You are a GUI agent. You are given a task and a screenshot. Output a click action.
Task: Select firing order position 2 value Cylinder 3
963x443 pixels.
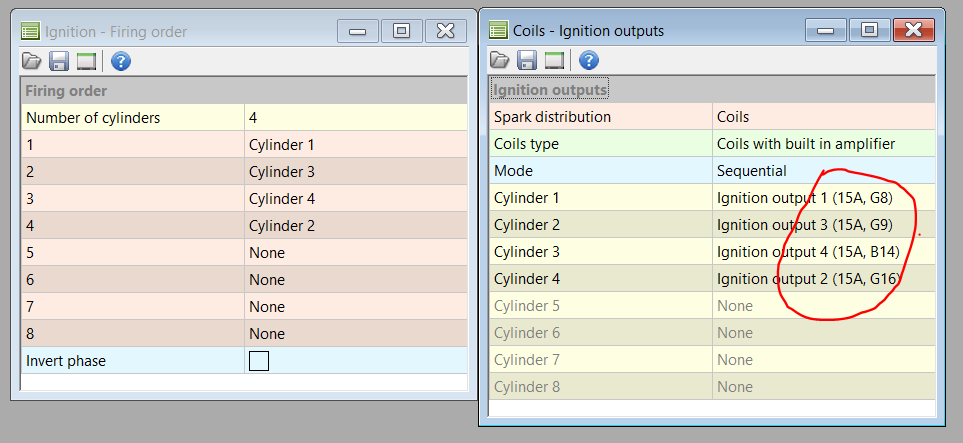[x=355, y=172]
